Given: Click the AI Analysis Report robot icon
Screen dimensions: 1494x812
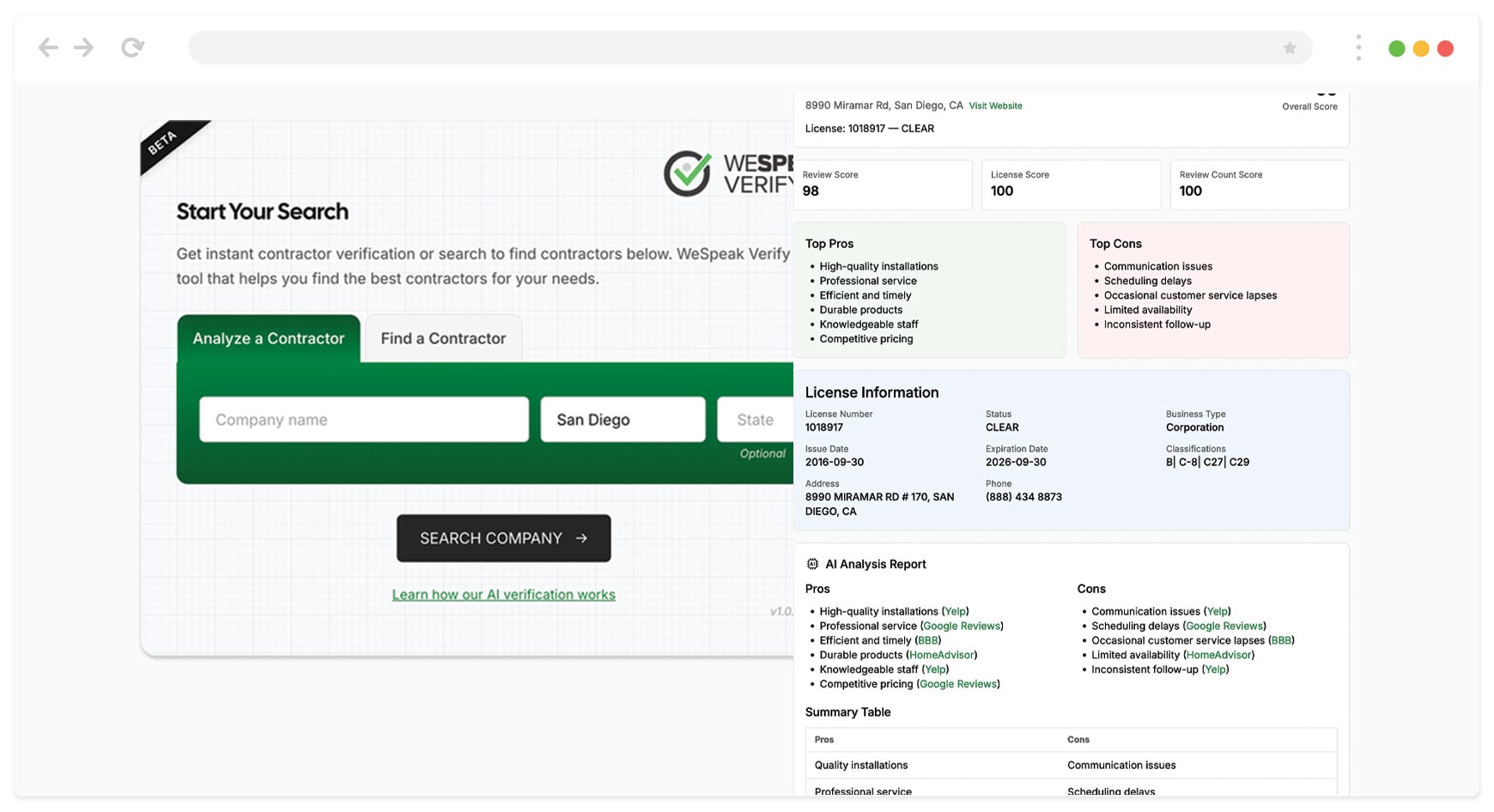Looking at the screenshot, I should click(812, 564).
